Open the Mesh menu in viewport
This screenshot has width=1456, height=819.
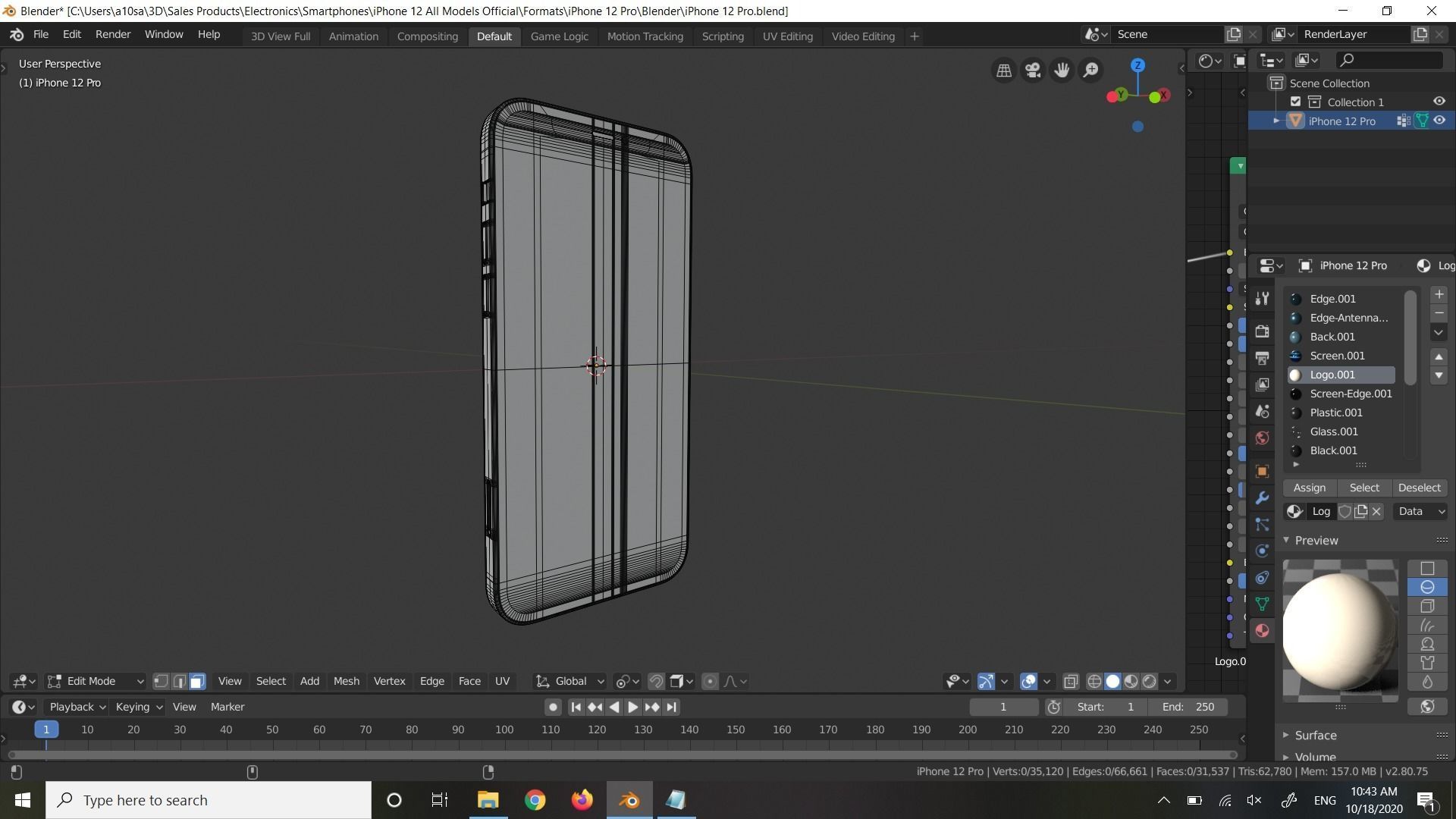(x=347, y=681)
